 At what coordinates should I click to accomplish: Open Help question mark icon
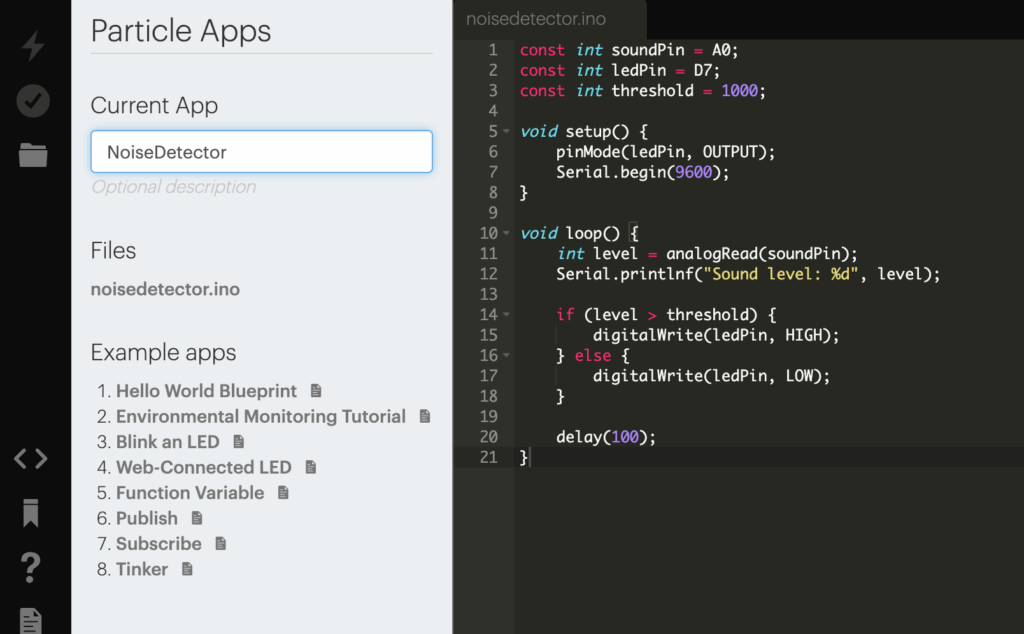click(x=31, y=567)
